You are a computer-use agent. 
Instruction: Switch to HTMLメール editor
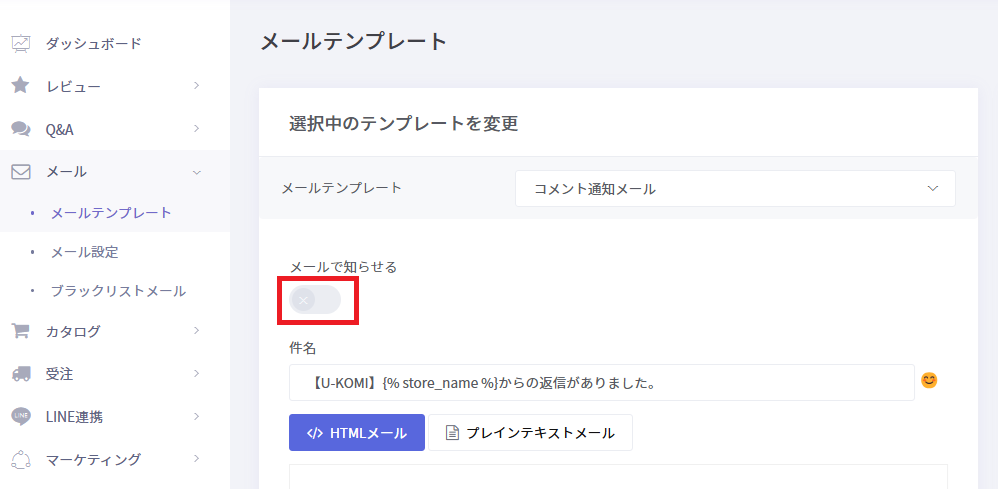coord(357,433)
